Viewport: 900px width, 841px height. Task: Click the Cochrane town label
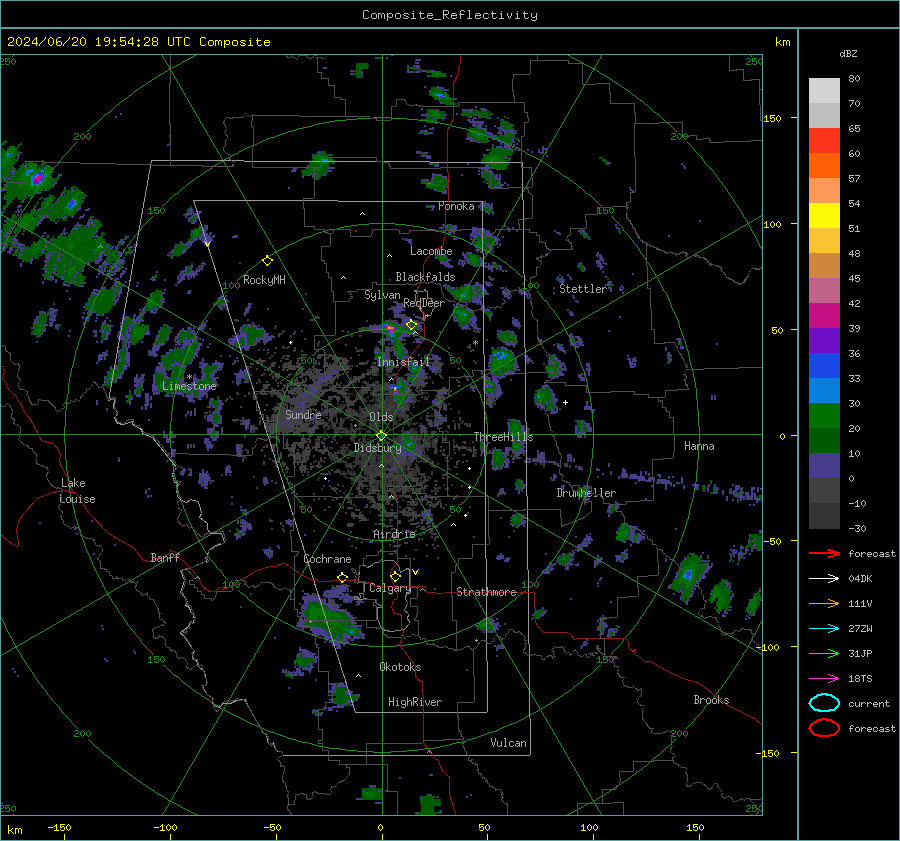327,559
